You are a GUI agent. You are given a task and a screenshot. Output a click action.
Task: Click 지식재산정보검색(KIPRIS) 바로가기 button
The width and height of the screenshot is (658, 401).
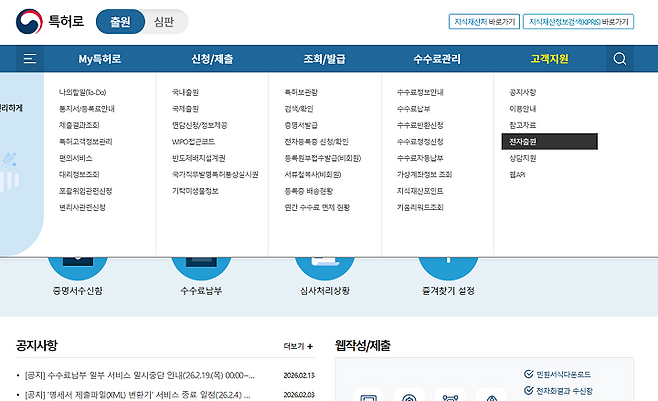[x=578, y=22]
